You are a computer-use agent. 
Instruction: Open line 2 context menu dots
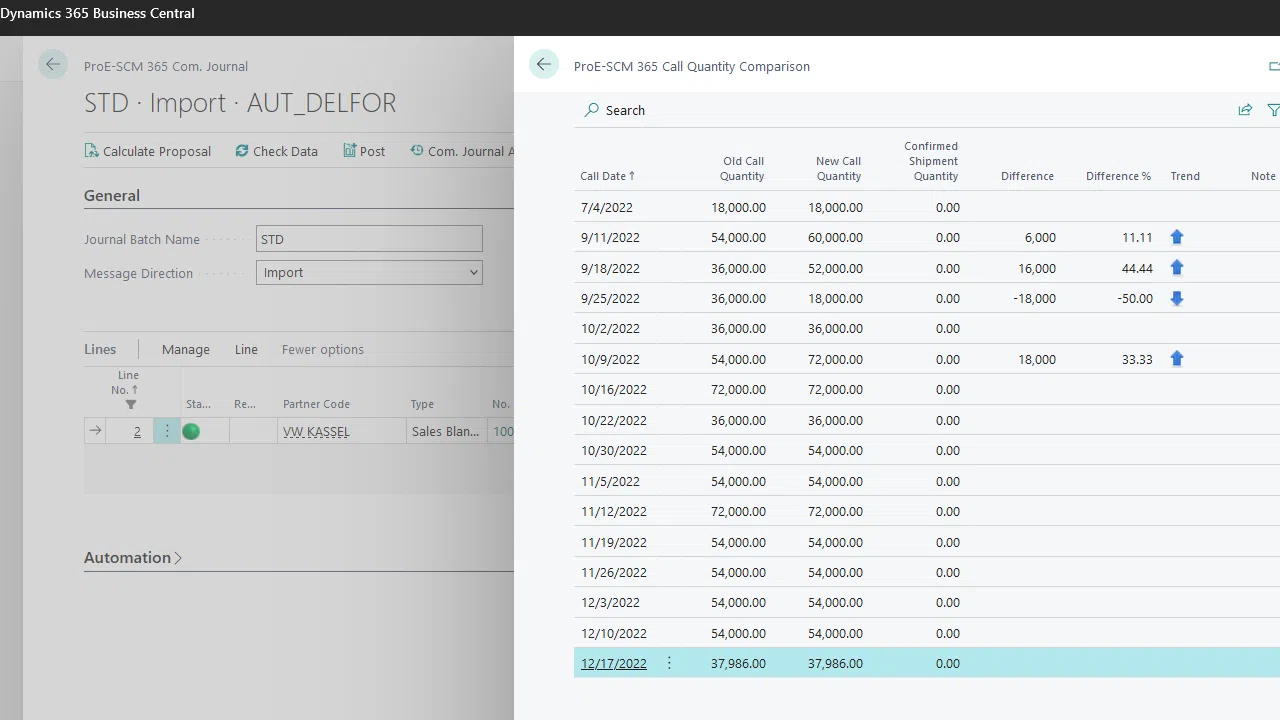pos(167,431)
